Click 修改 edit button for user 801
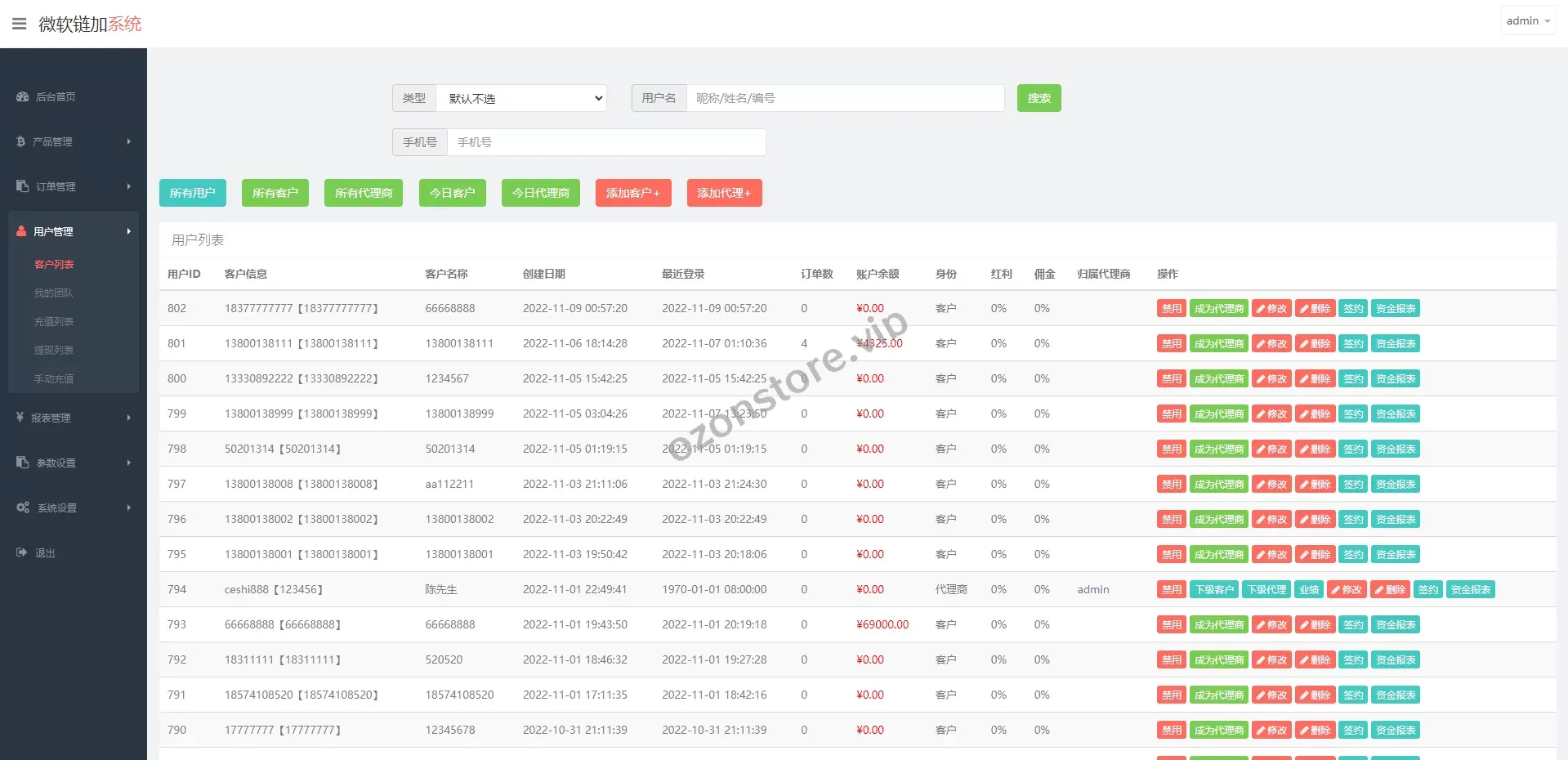1568x760 pixels. 1271,343
